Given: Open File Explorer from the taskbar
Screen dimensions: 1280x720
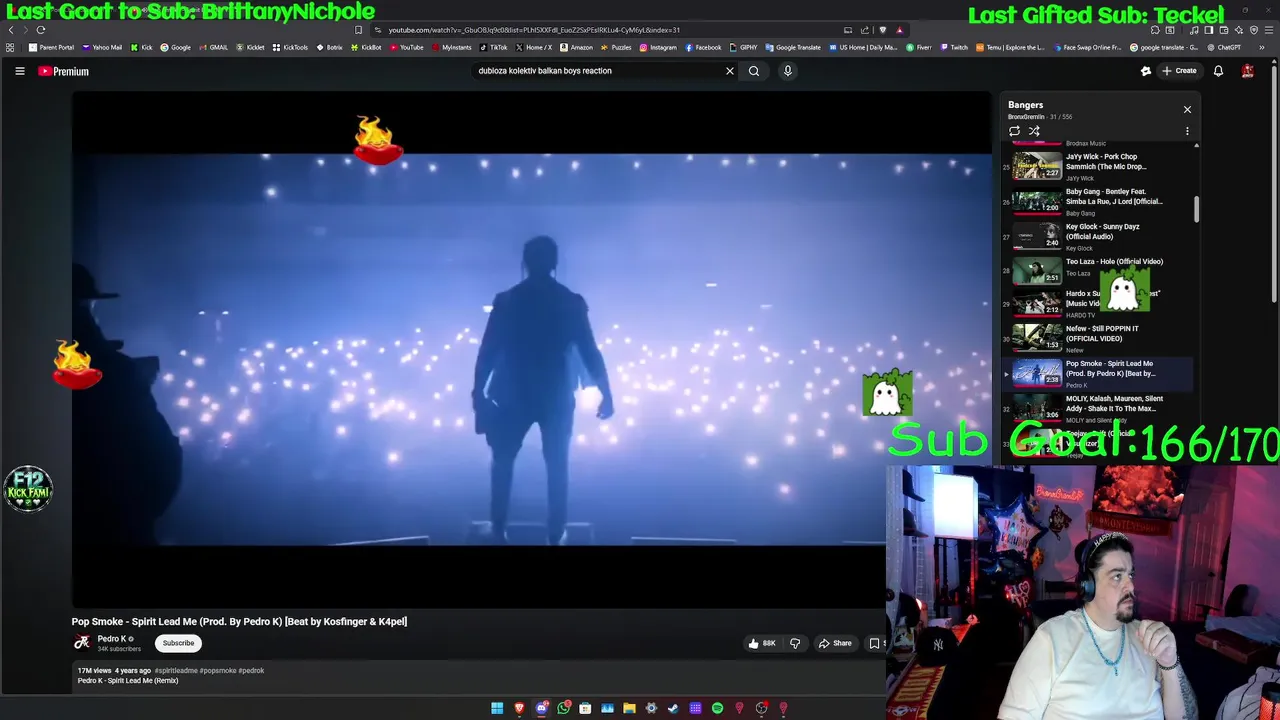Looking at the screenshot, I should [x=629, y=708].
